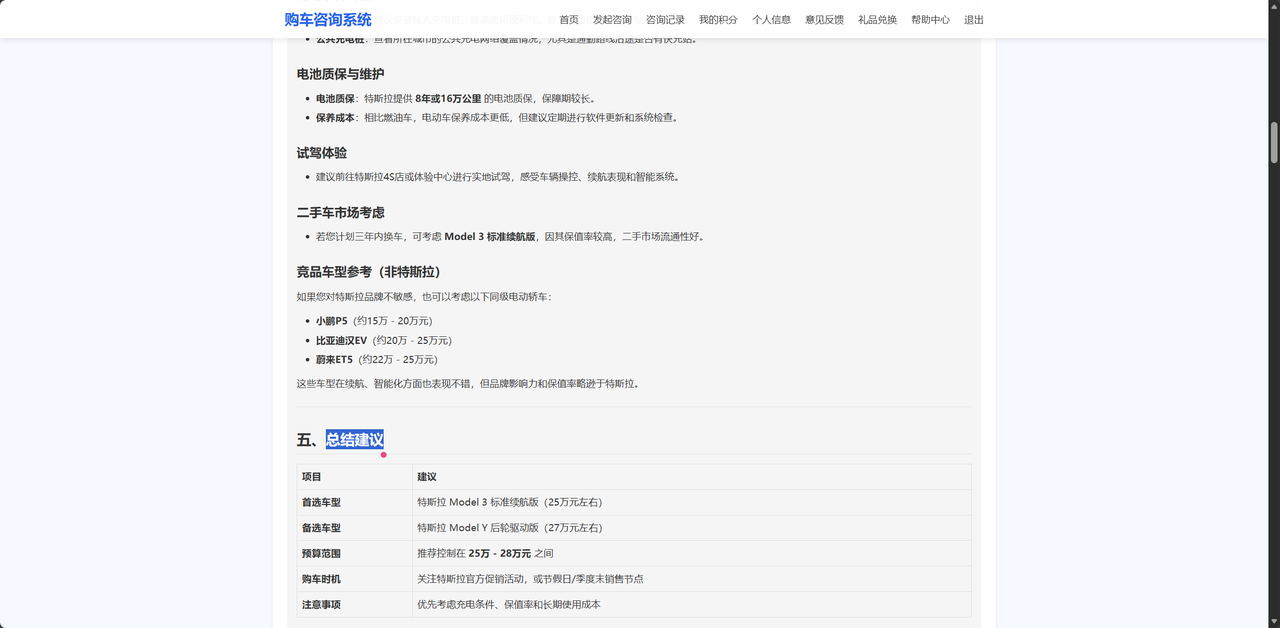Click the 项目 table header cell
This screenshot has width=1280, height=628.
coord(354,477)
